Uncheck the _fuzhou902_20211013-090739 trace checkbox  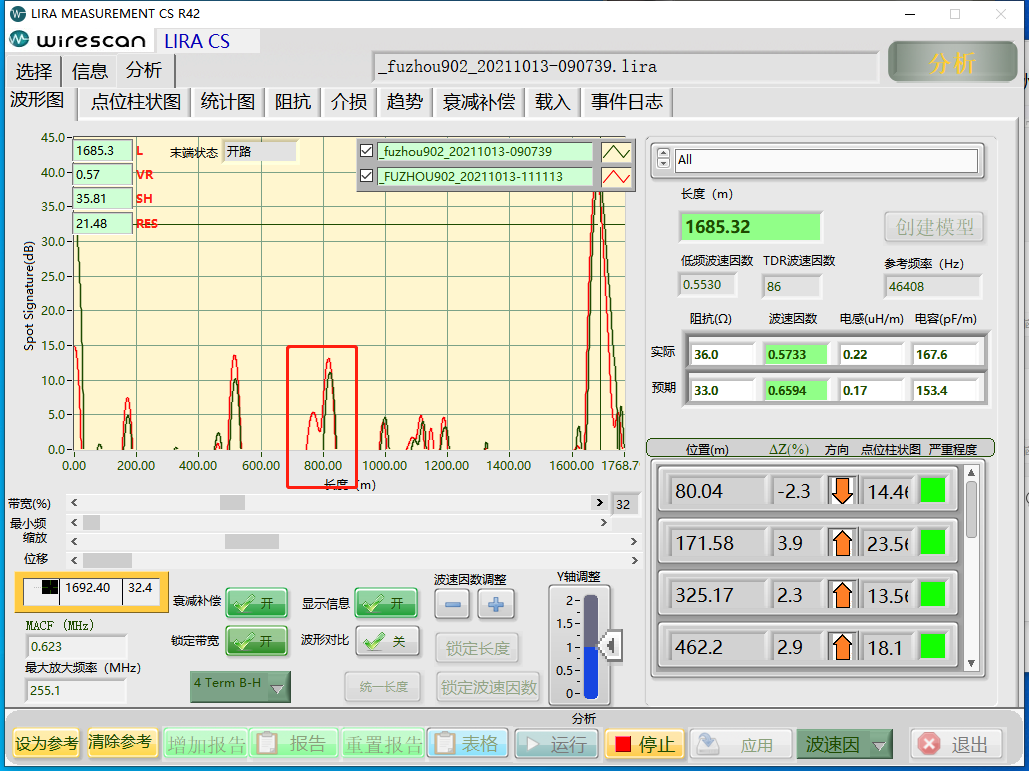367,152
